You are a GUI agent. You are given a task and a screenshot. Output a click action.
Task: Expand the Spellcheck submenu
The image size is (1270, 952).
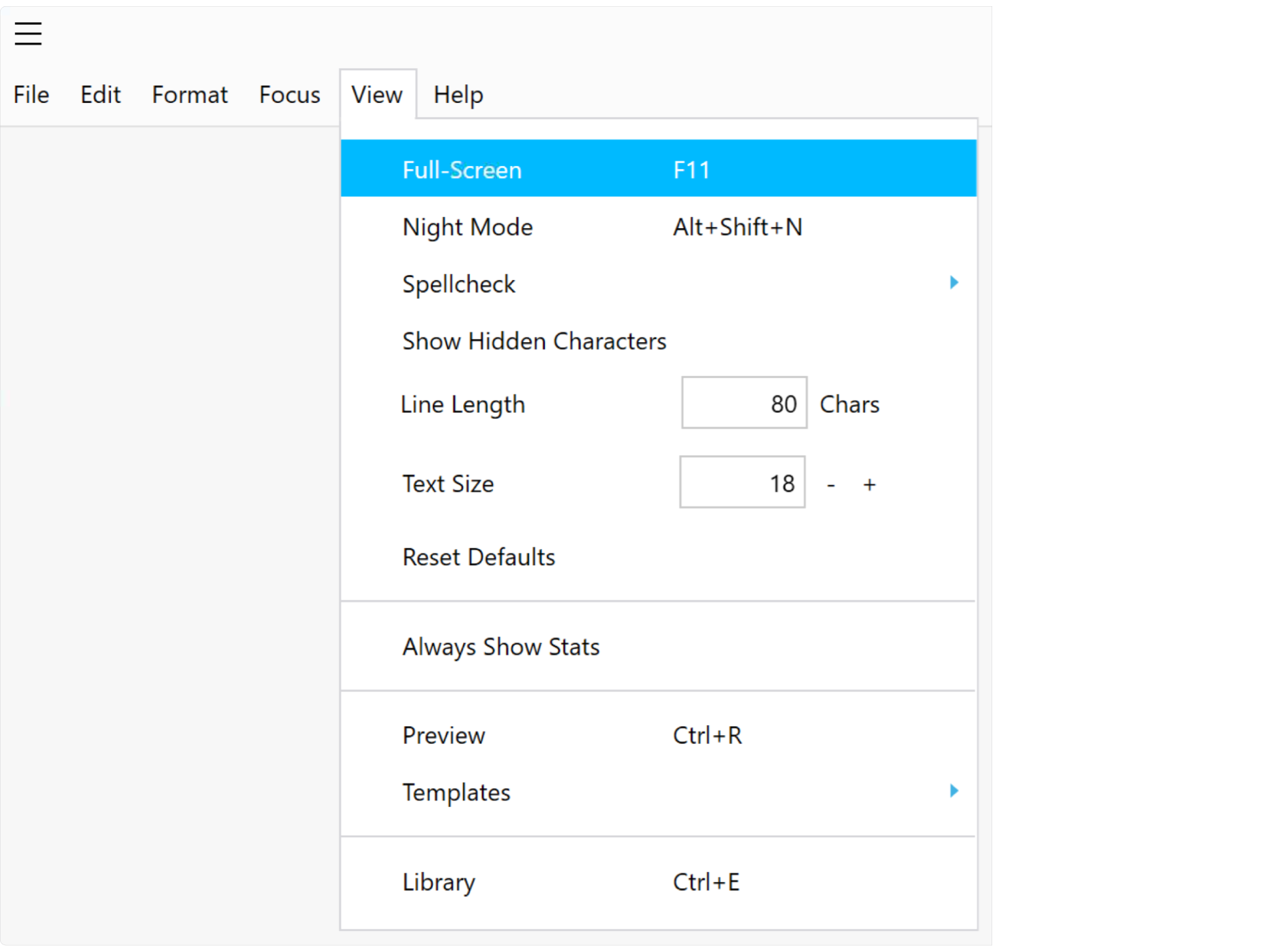coord(659,284)
